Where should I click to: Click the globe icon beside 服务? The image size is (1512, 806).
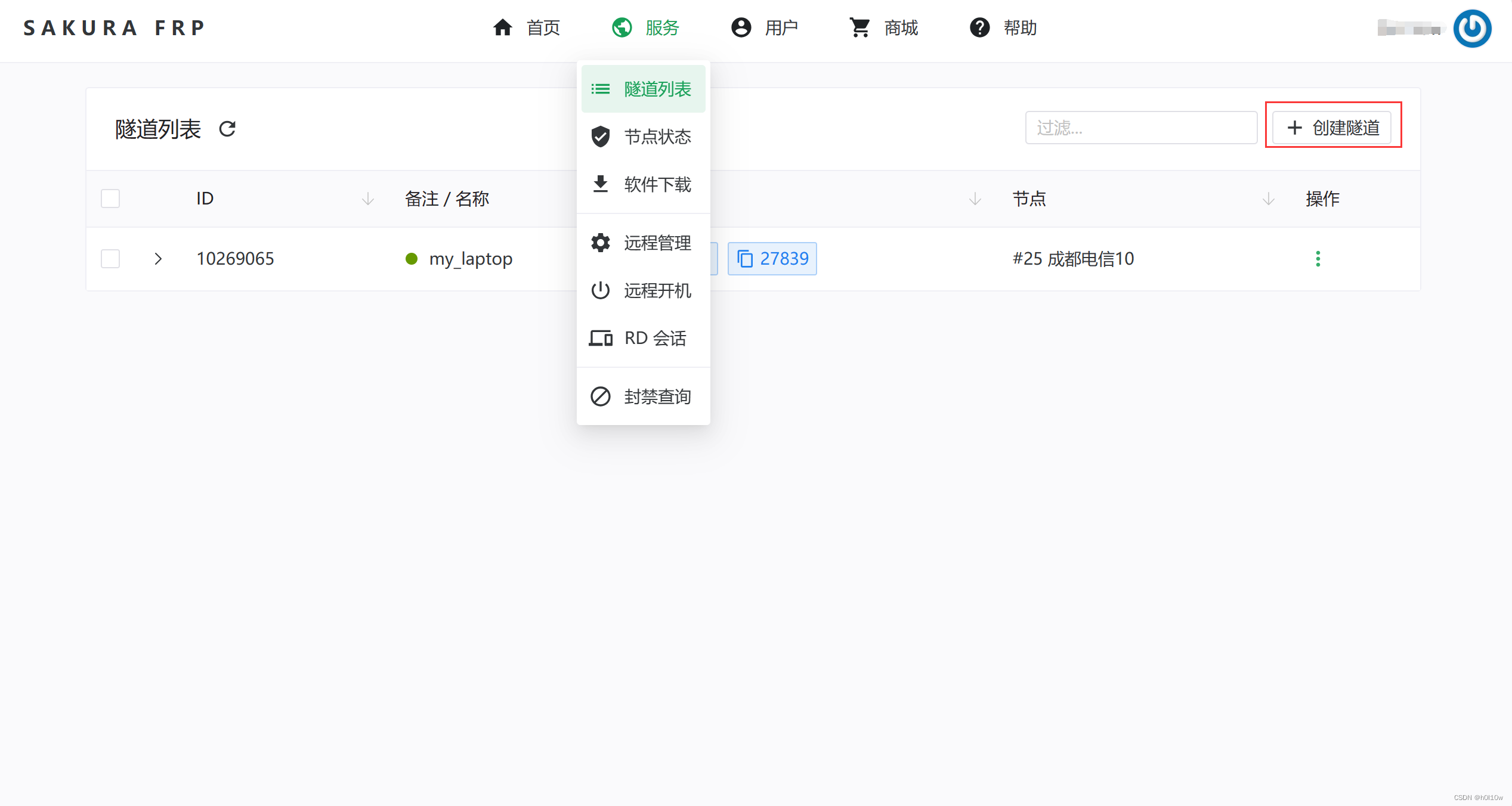point(622,27)
